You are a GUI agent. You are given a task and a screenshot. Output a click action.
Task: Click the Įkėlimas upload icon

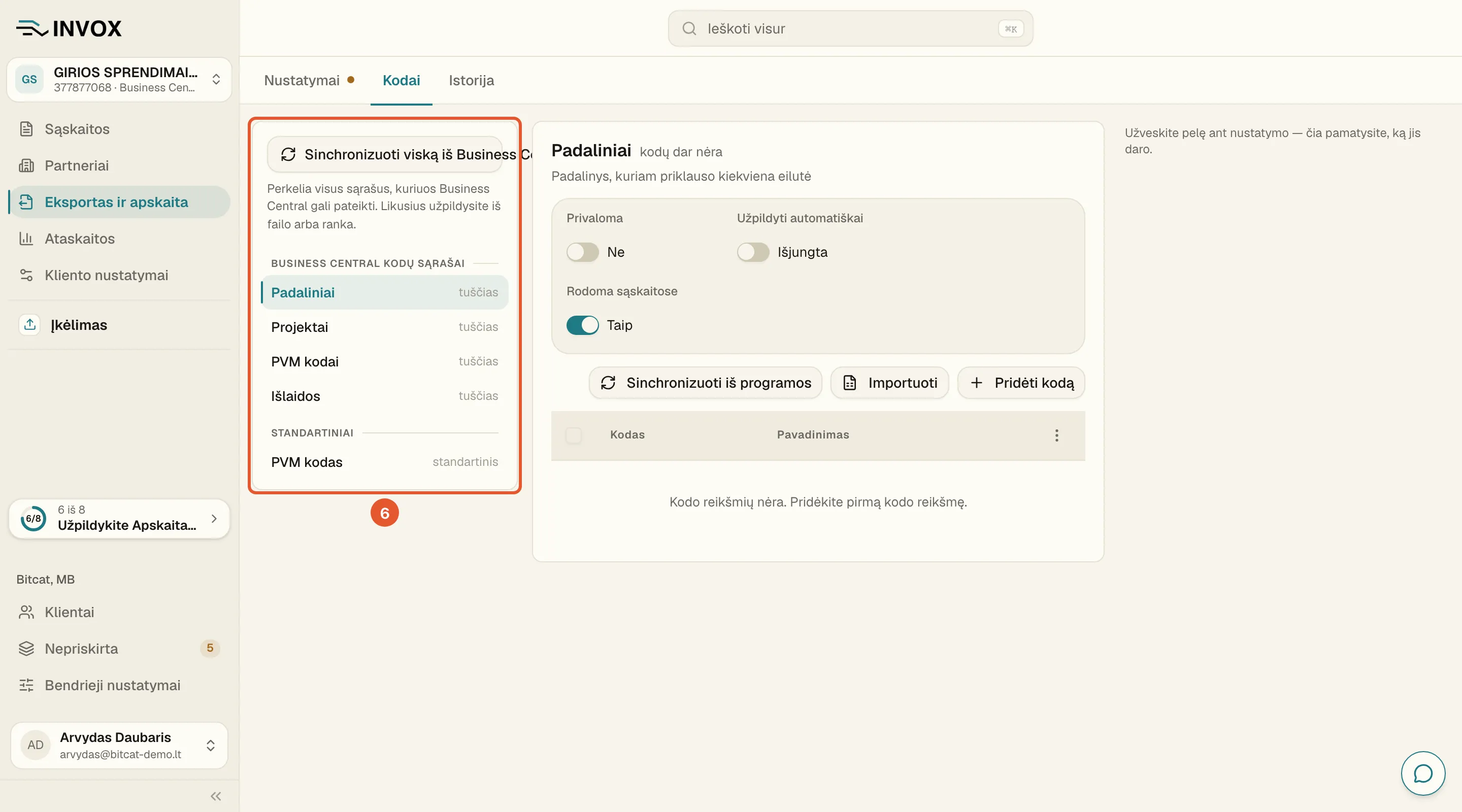point(30,325)
